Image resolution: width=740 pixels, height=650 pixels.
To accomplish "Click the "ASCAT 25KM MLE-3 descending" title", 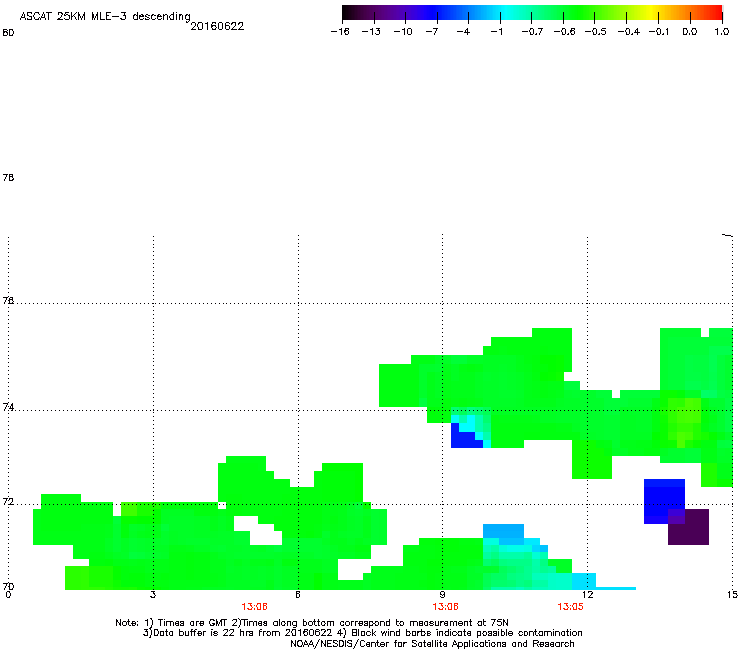I will click(x=105, y=16).
